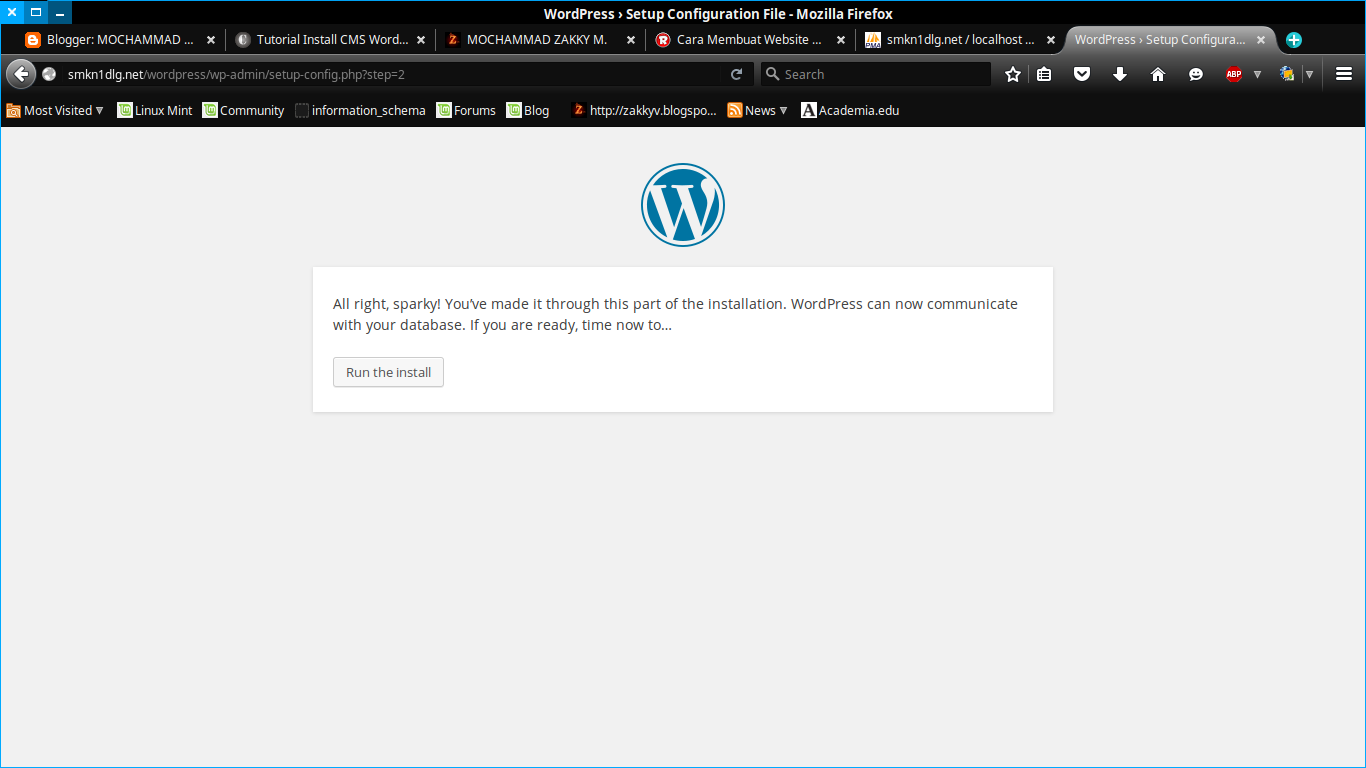Open the Community bookmark
Screen dimensions: 1366x768
pyautogui.click(x=243, y=111)
